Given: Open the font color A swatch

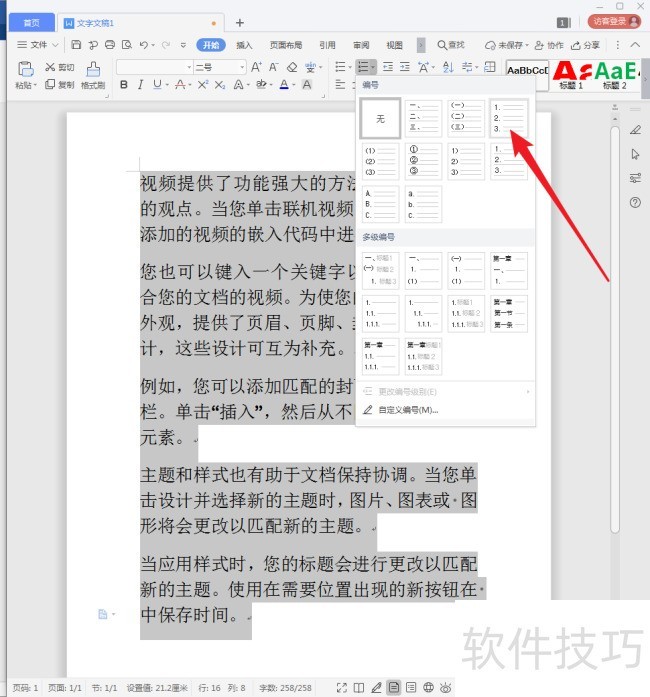Looking at the screenshot, I should pyautogui.click(x=284, y=84).
